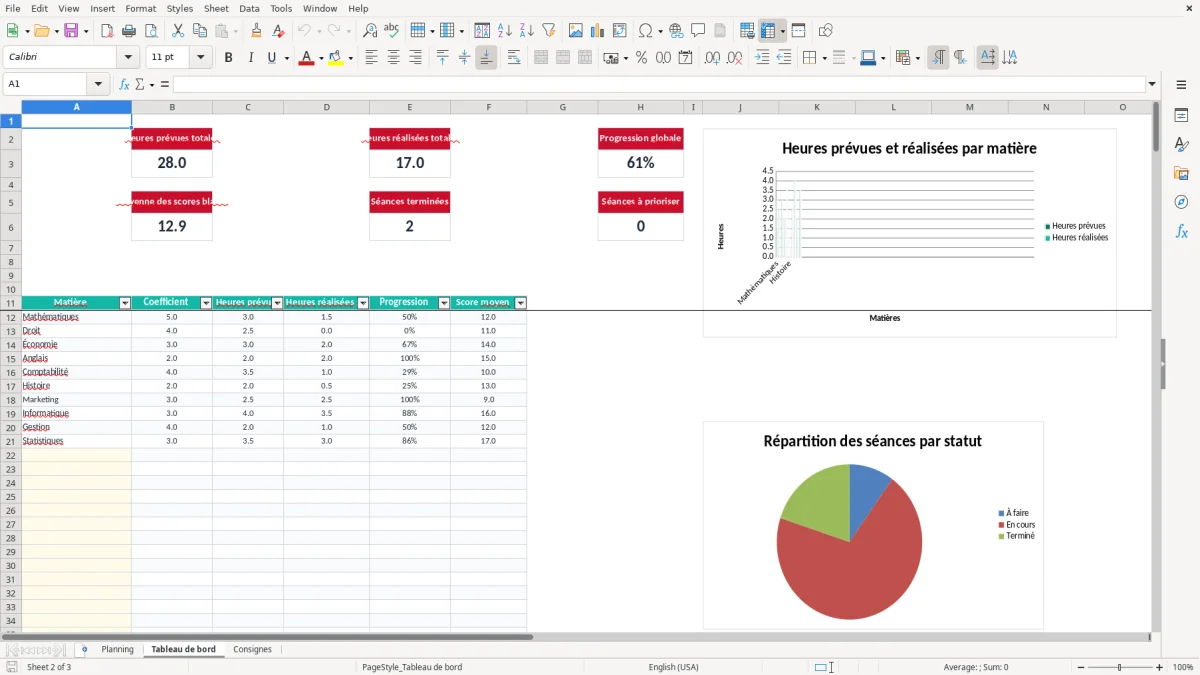This screenshot has height=675, width=1200.
Task: Open the Data menu
Action: (249, 8)
